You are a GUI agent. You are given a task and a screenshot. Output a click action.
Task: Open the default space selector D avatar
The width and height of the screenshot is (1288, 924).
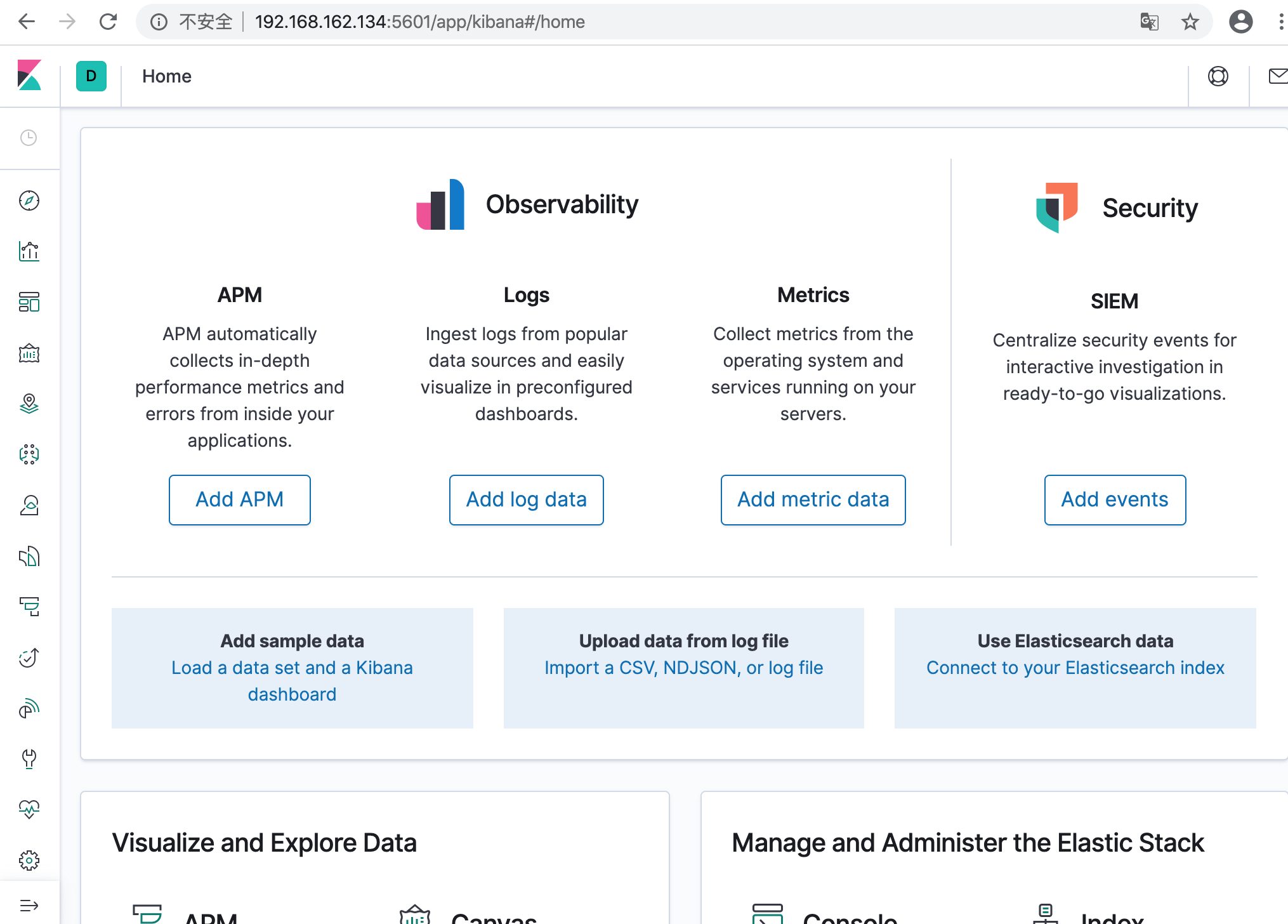click(91, 76)
